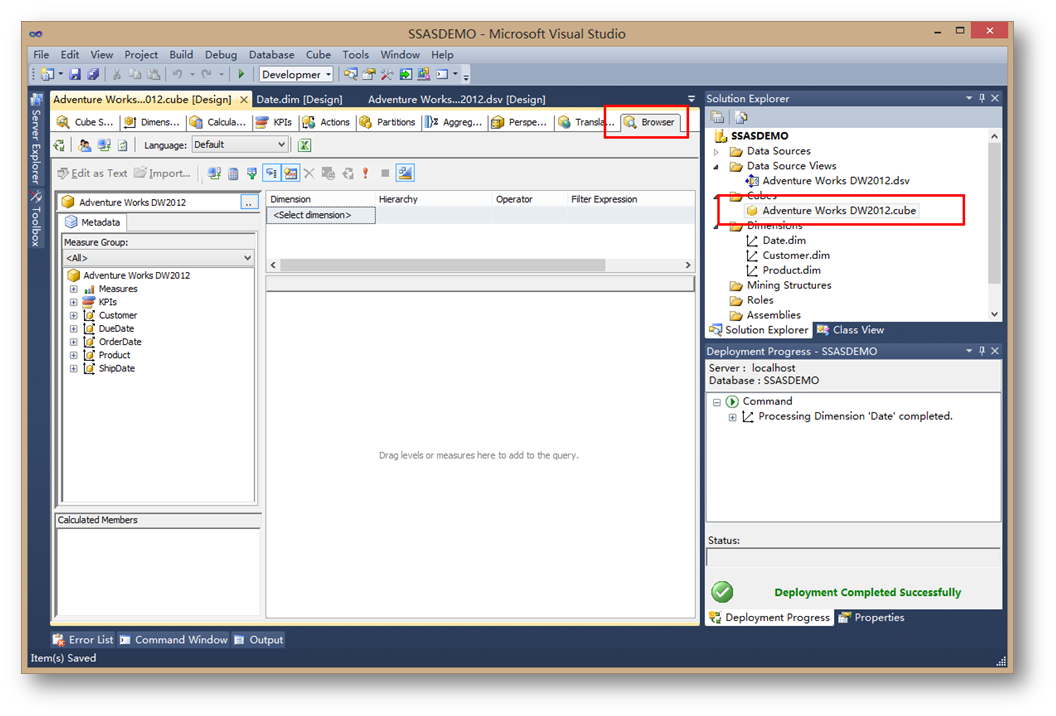1056x716 pixels.
Task: Open the Build menu
Action: (x=181, y=55)
